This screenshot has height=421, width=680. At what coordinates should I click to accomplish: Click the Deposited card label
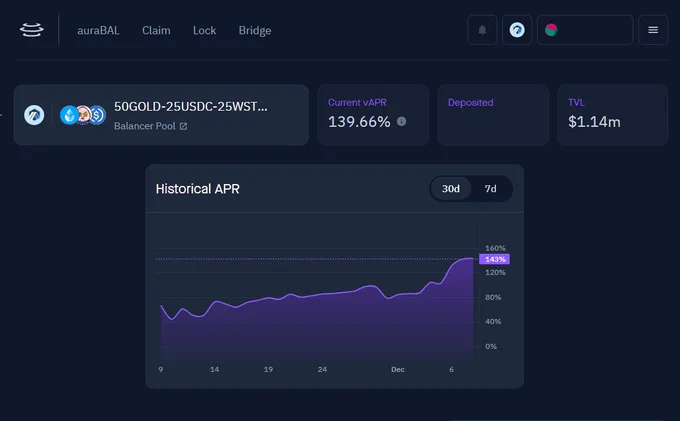pyautogui.click(x=471, y=102)
